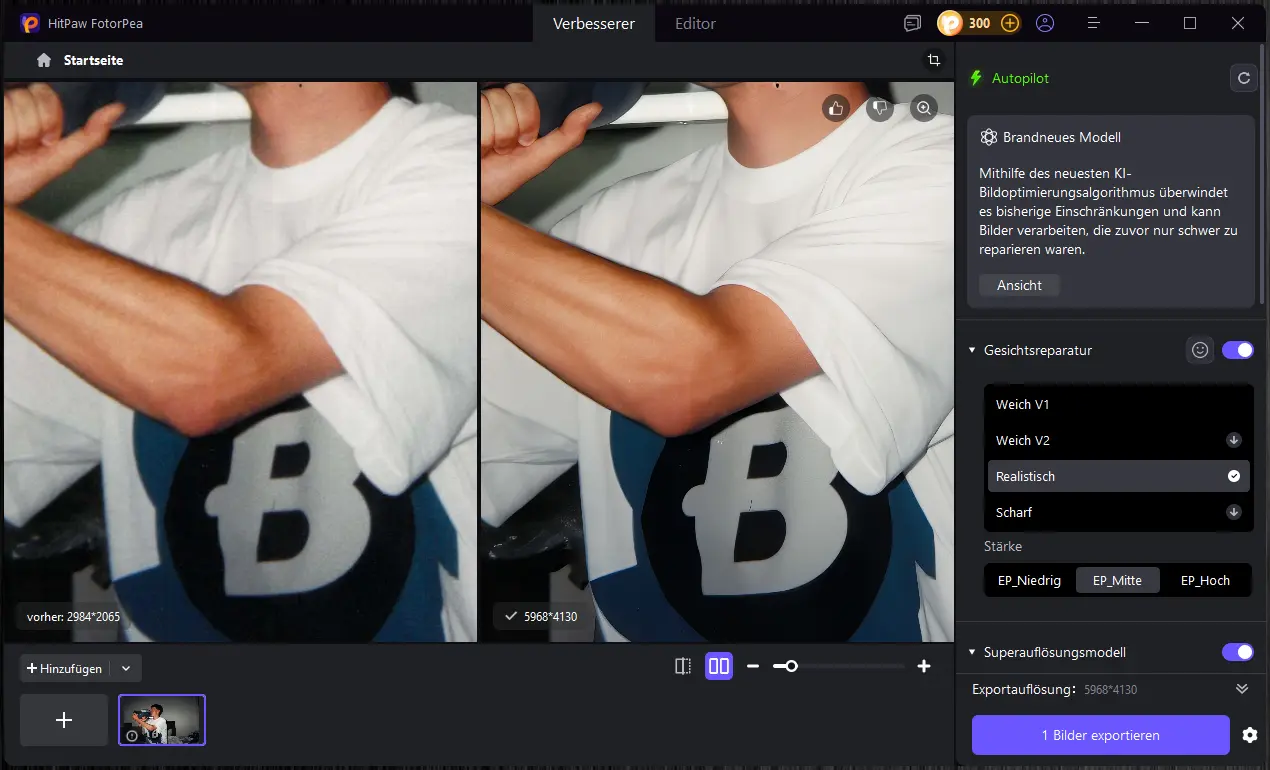Collapse the Gesichtsreparatur section
1270x770 pixels.
tap(972, 351)
